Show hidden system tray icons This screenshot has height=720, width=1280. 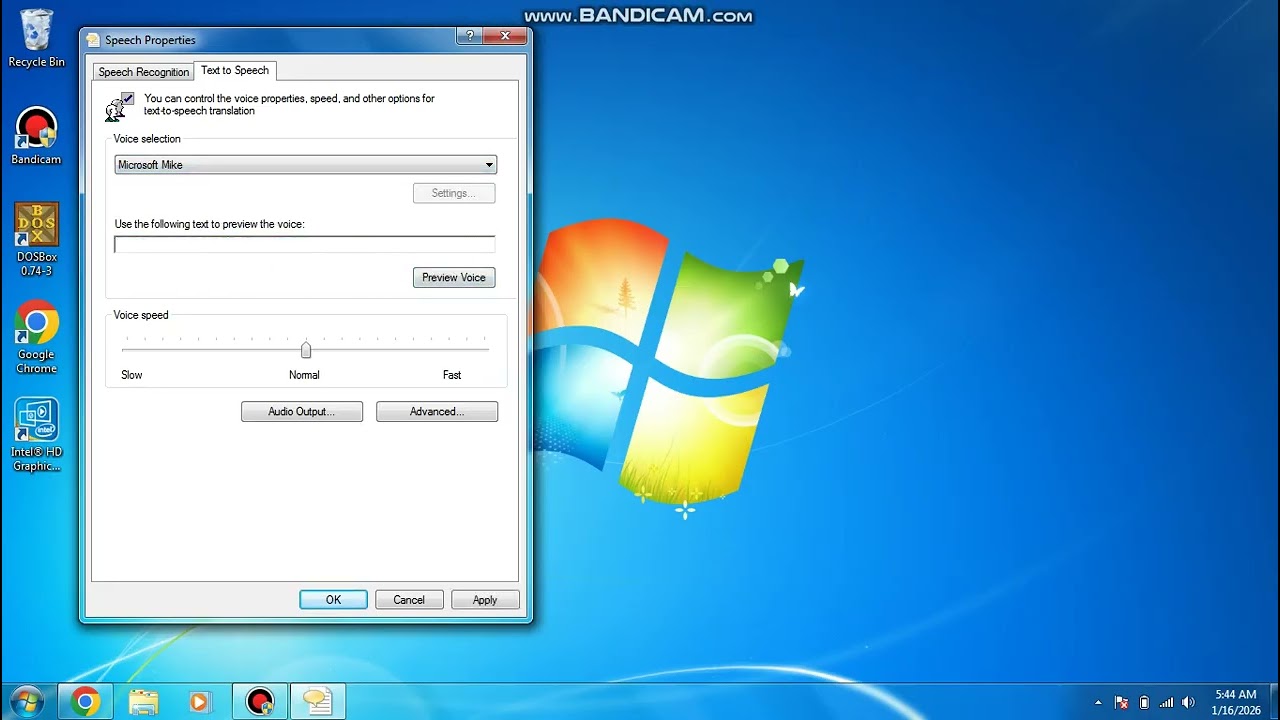[x=1099, y=702]
